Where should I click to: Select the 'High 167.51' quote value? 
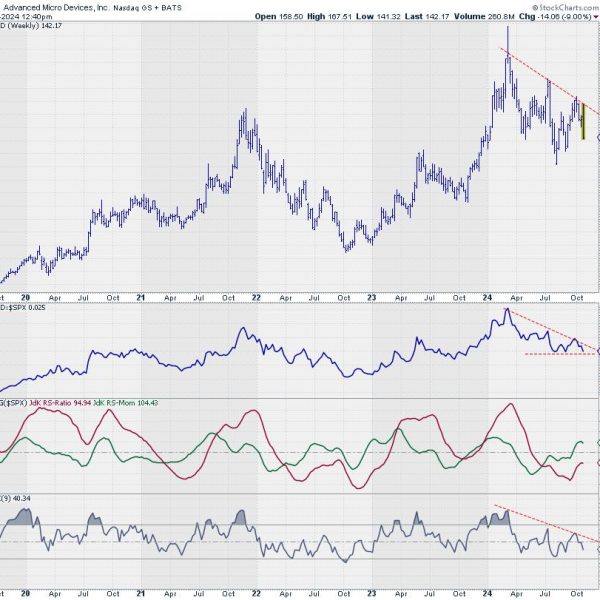329,16
